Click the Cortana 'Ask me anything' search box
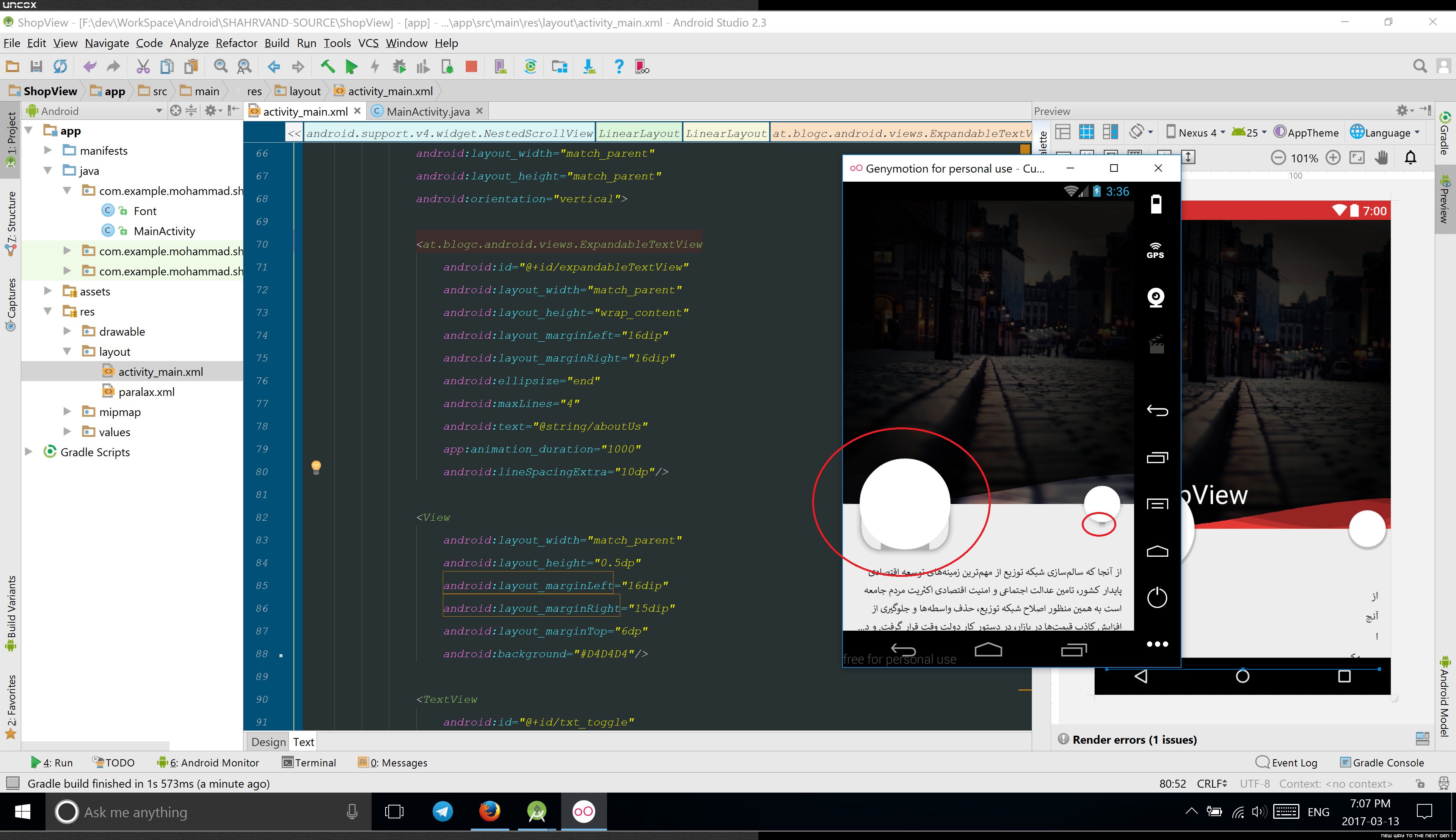Viewport: 1456px width, 840px height. (207, 812)
